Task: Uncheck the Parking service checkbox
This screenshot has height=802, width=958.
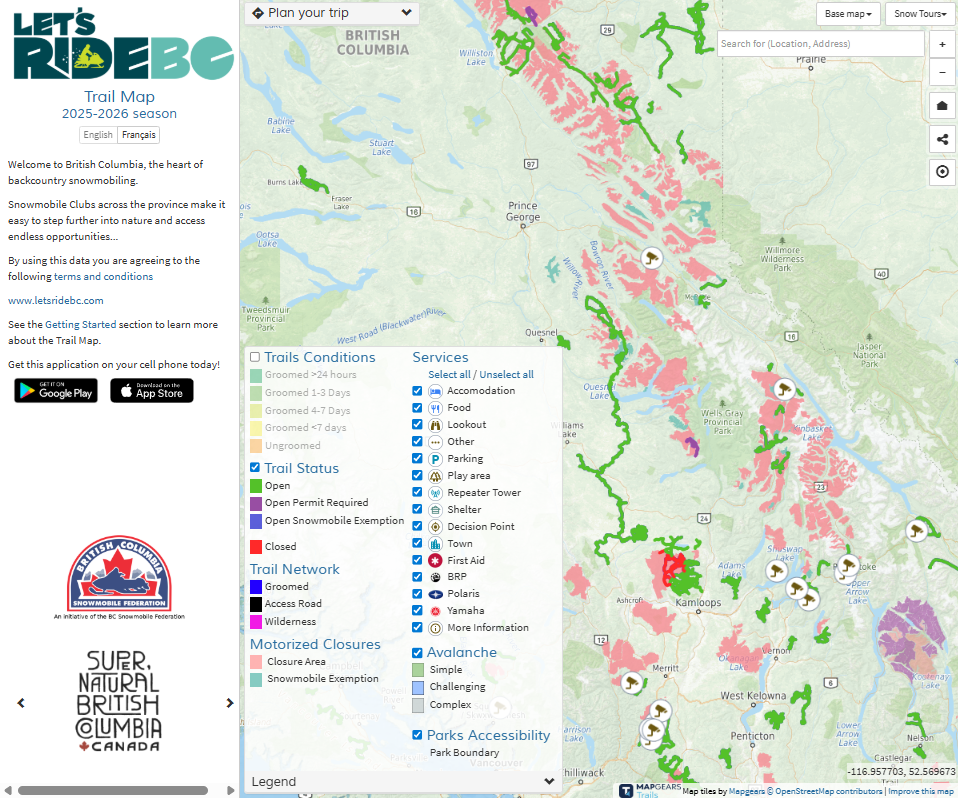Action: tap(417, 459)
